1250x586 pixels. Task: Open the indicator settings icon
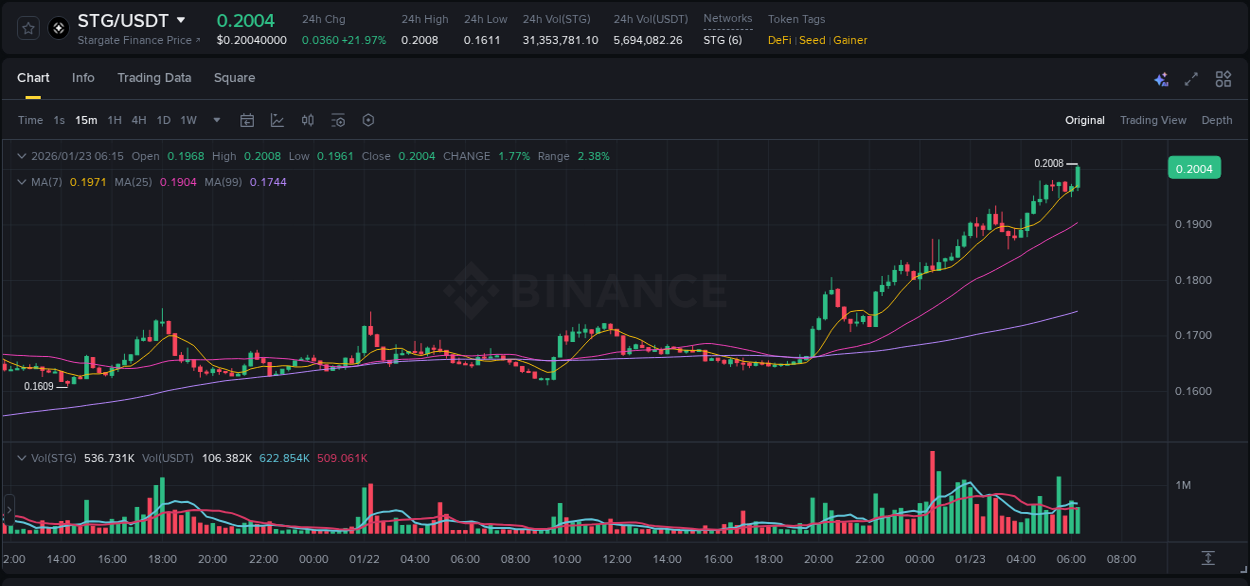[338, 120]
